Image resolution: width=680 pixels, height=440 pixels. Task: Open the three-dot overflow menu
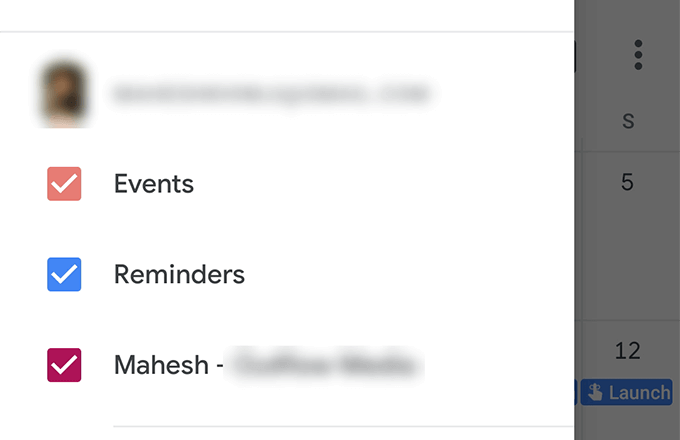[638, 55]
